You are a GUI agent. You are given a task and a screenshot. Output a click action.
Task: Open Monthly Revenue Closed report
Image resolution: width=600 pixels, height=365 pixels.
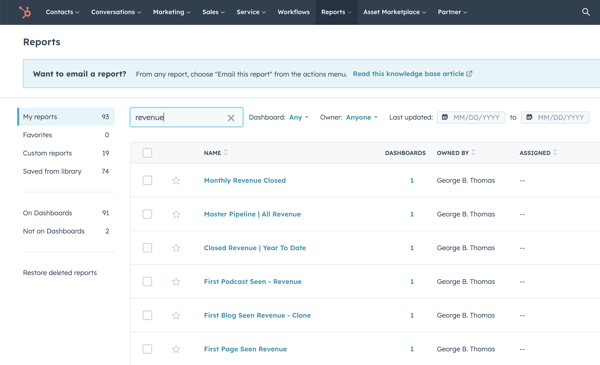(x=245, y=181)
